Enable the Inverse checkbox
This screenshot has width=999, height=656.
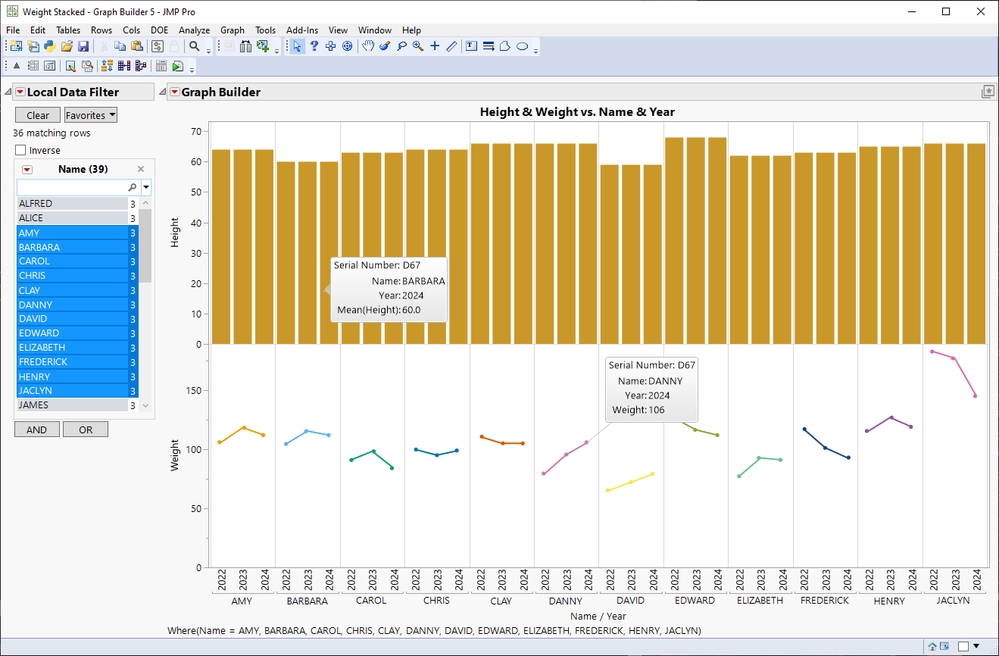pyautogui.click(x=21, y=150)
